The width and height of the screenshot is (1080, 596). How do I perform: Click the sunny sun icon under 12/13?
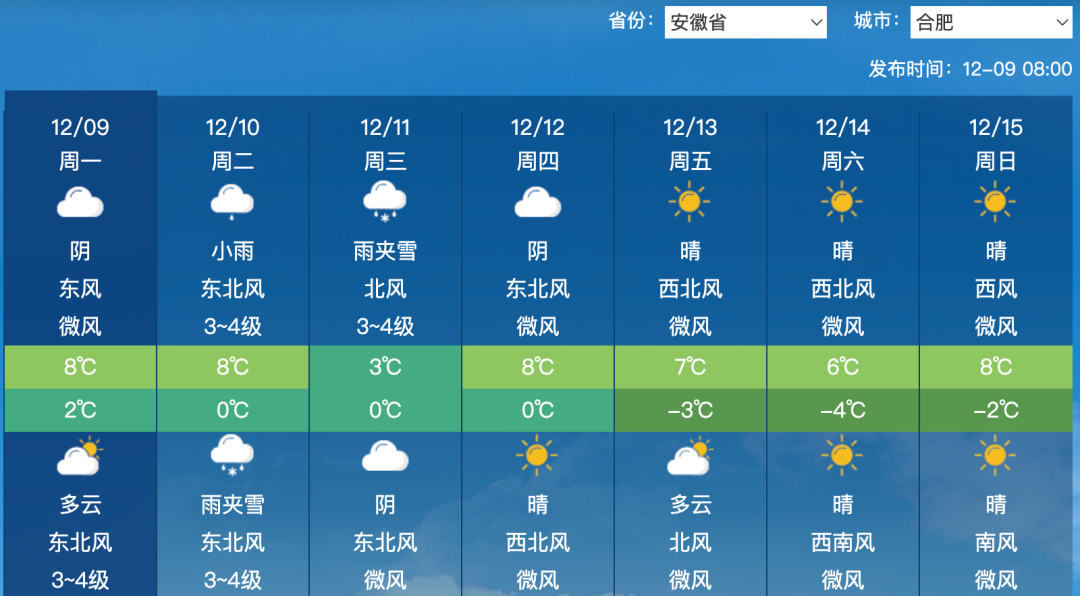(x=690, y=201)
